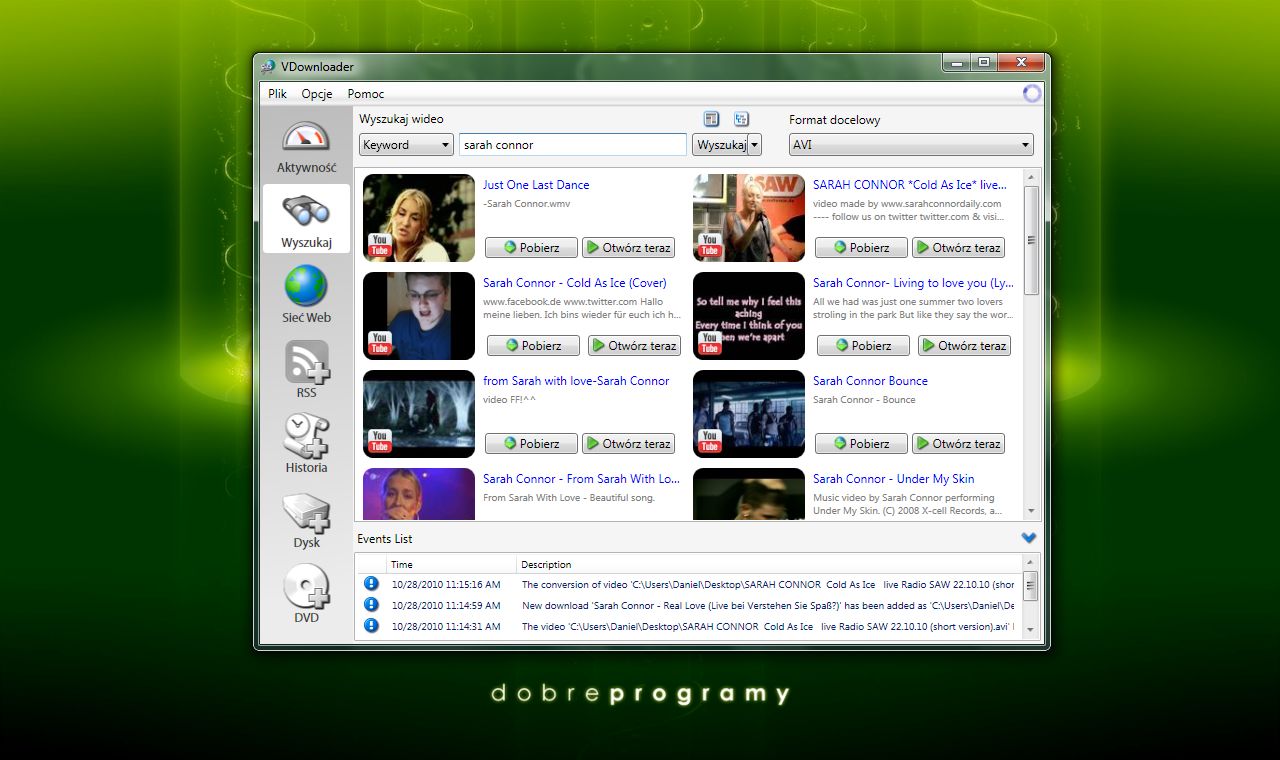Open the Keyword search type dropdown
The image size is (1280, 760).
click(406, 145)
